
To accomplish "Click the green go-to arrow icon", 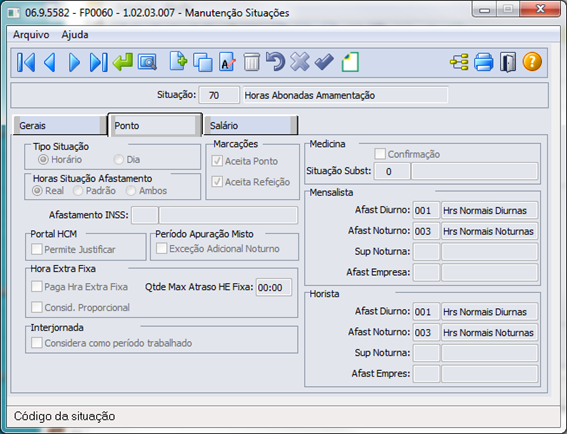I will 123,62.
